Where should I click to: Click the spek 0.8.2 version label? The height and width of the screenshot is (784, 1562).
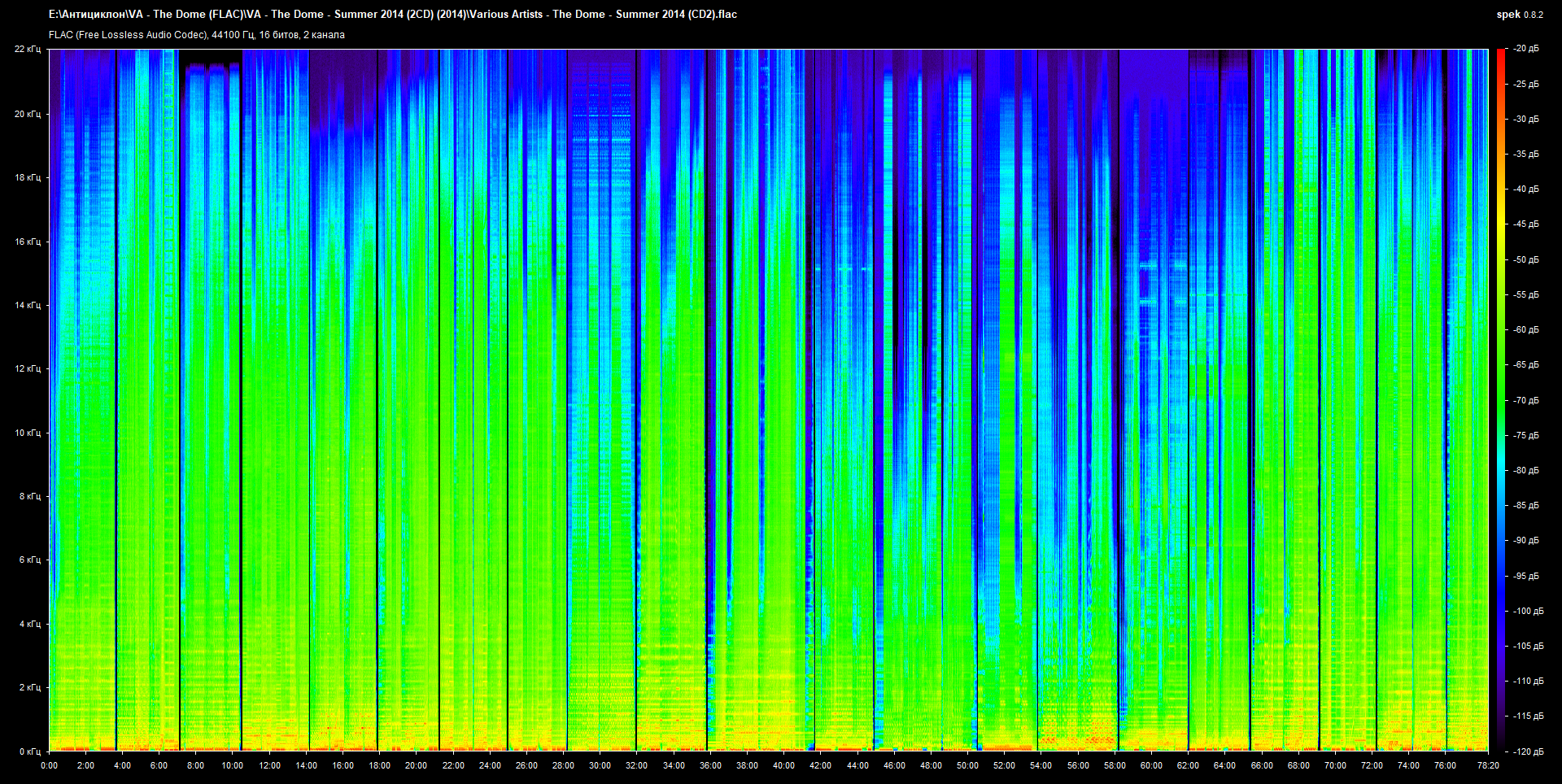pyautogui.click(x=1519, y=15)
